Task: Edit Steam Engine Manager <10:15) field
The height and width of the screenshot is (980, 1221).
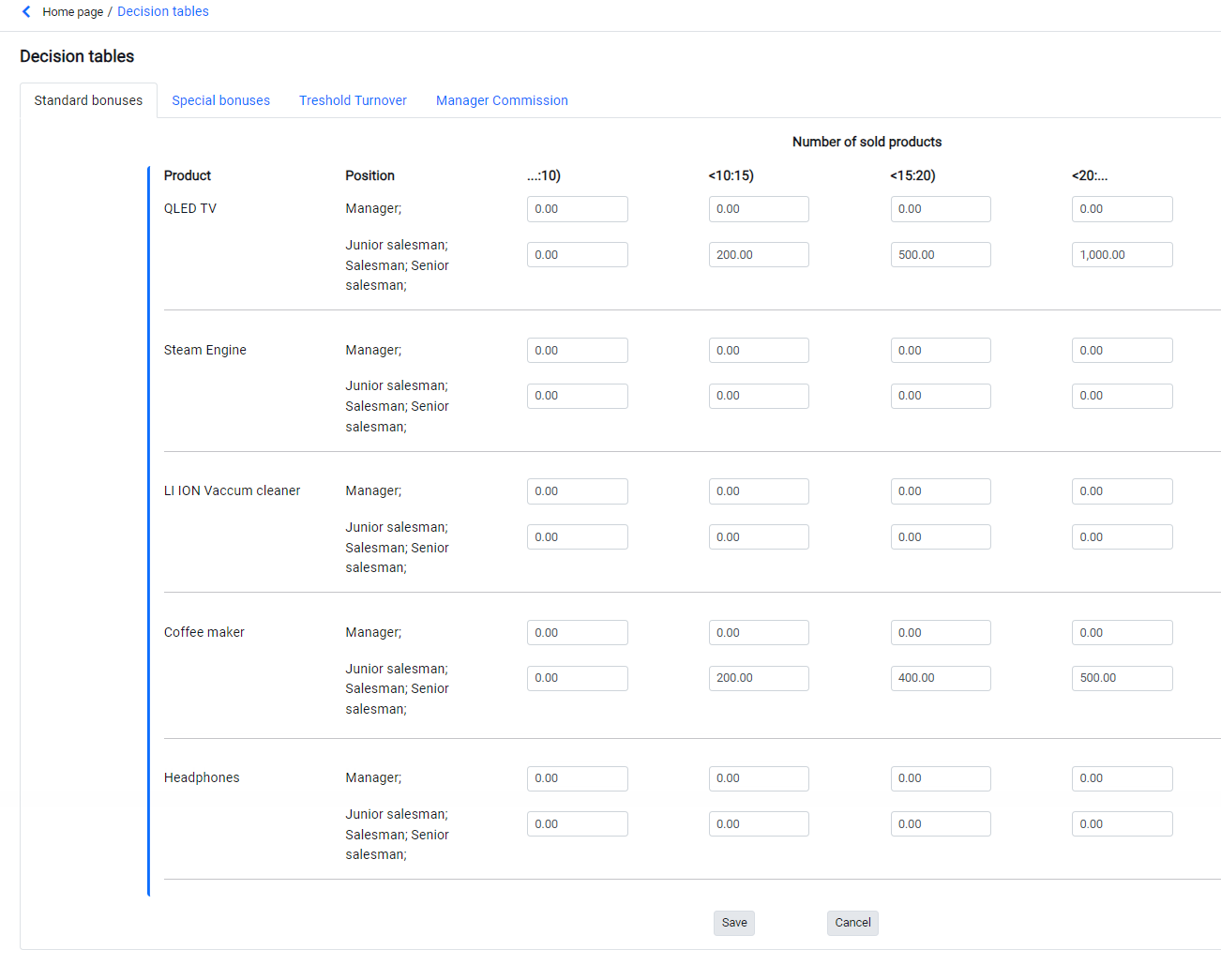Action: point(759,351)
